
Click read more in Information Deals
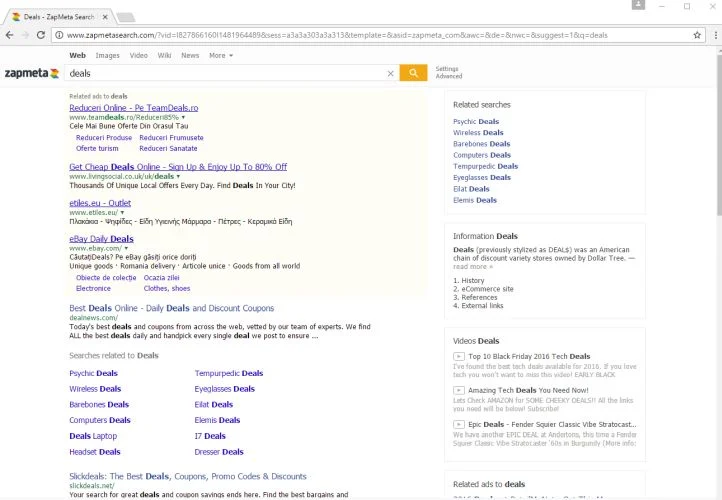[473, 267]
